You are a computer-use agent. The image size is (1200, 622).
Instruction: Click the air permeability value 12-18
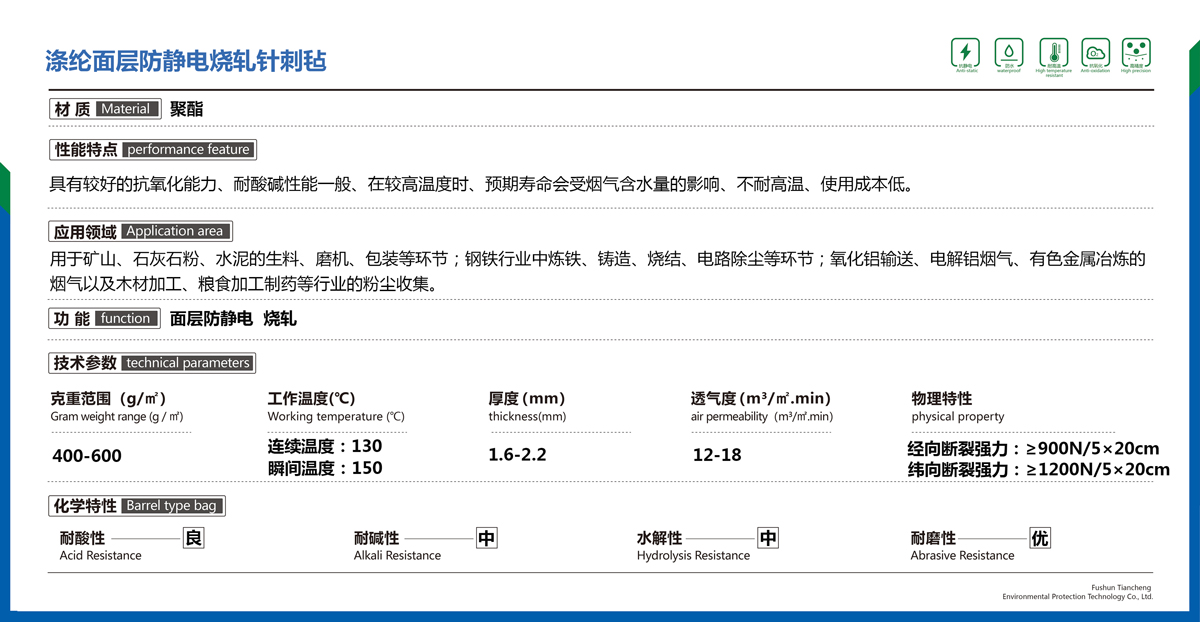tap(717, 455)
